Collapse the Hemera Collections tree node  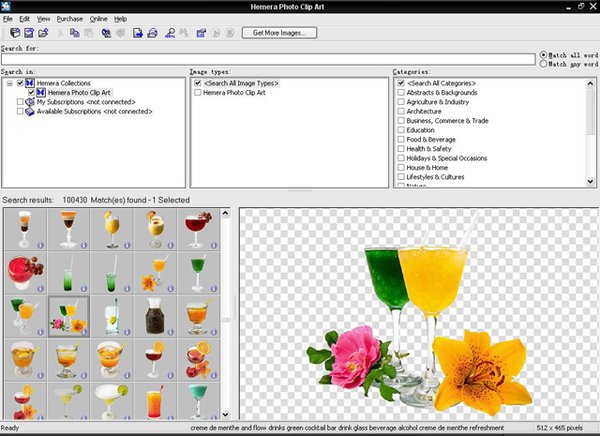click(x=10, y=83)
